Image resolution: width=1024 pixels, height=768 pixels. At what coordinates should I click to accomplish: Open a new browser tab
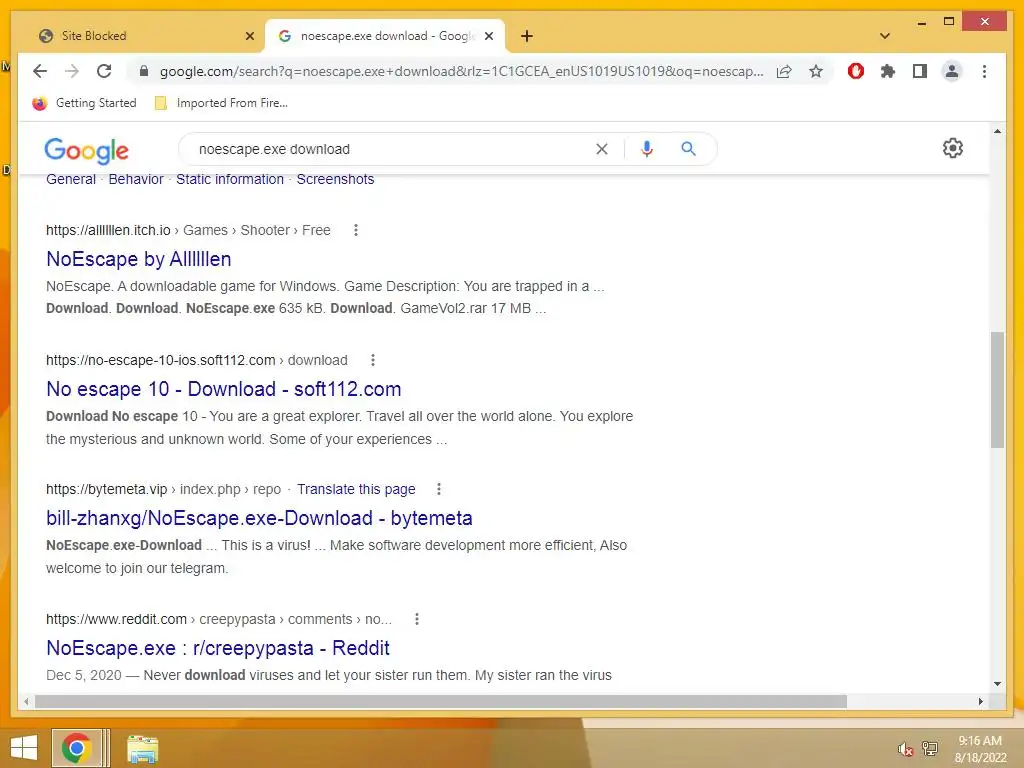tap(527, 36)
